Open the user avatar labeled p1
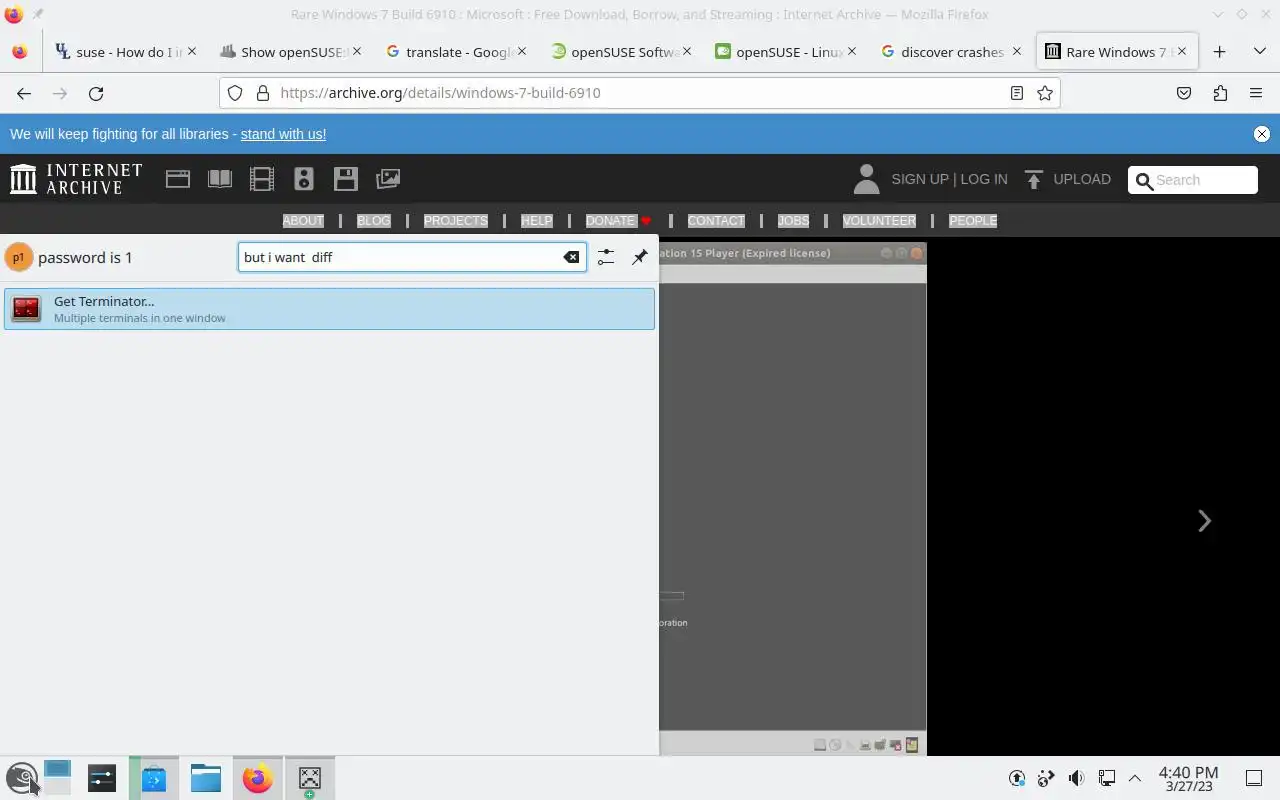 [x=18, y=257]
